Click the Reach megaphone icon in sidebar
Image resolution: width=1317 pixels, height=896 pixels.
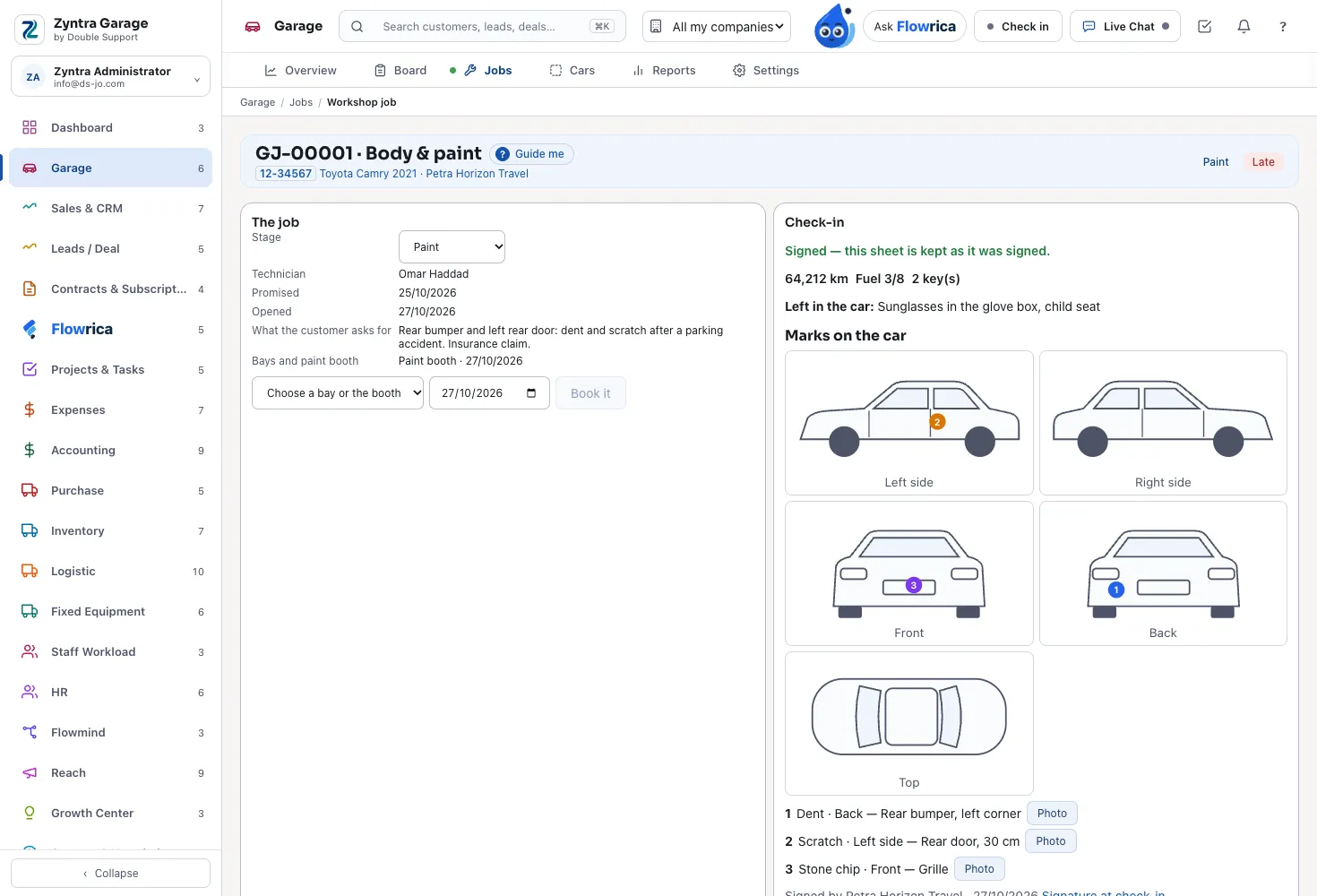(x=30, y=772)
